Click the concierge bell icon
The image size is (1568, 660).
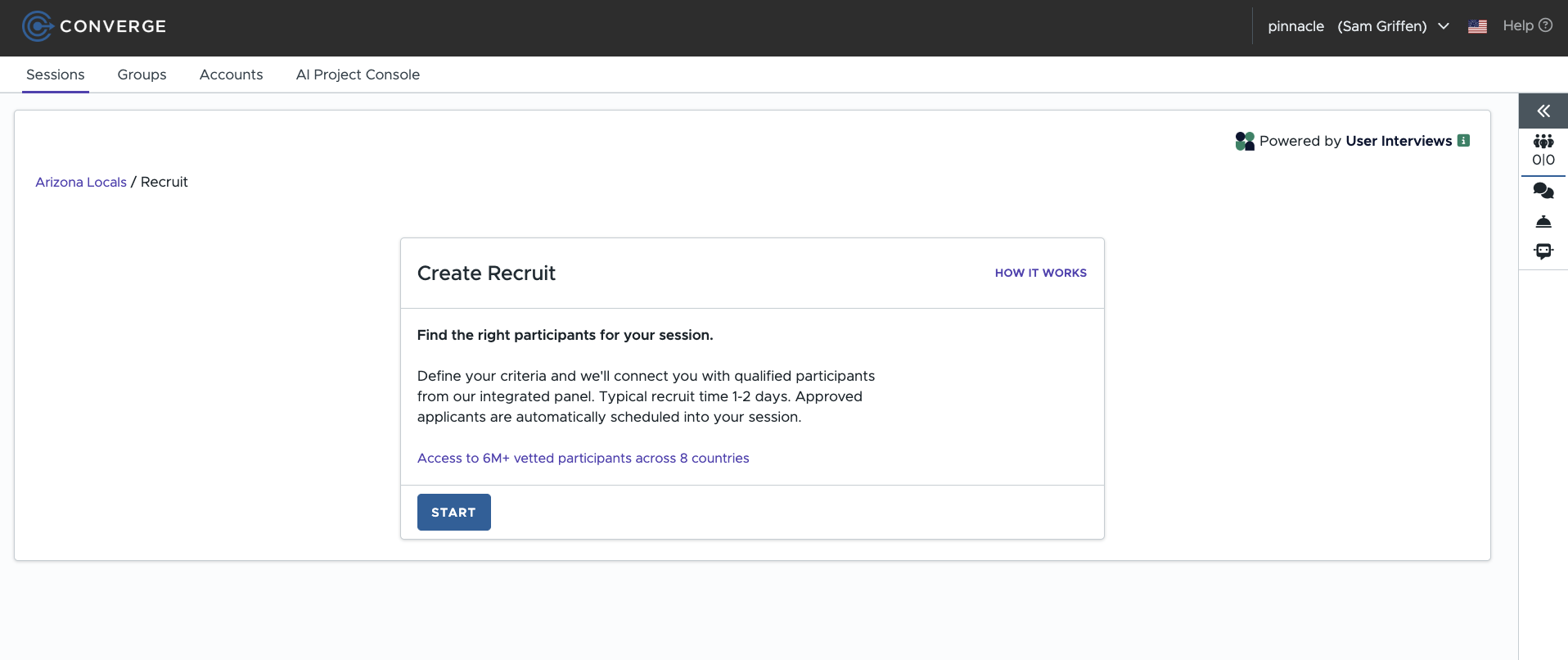point(1543,222)
